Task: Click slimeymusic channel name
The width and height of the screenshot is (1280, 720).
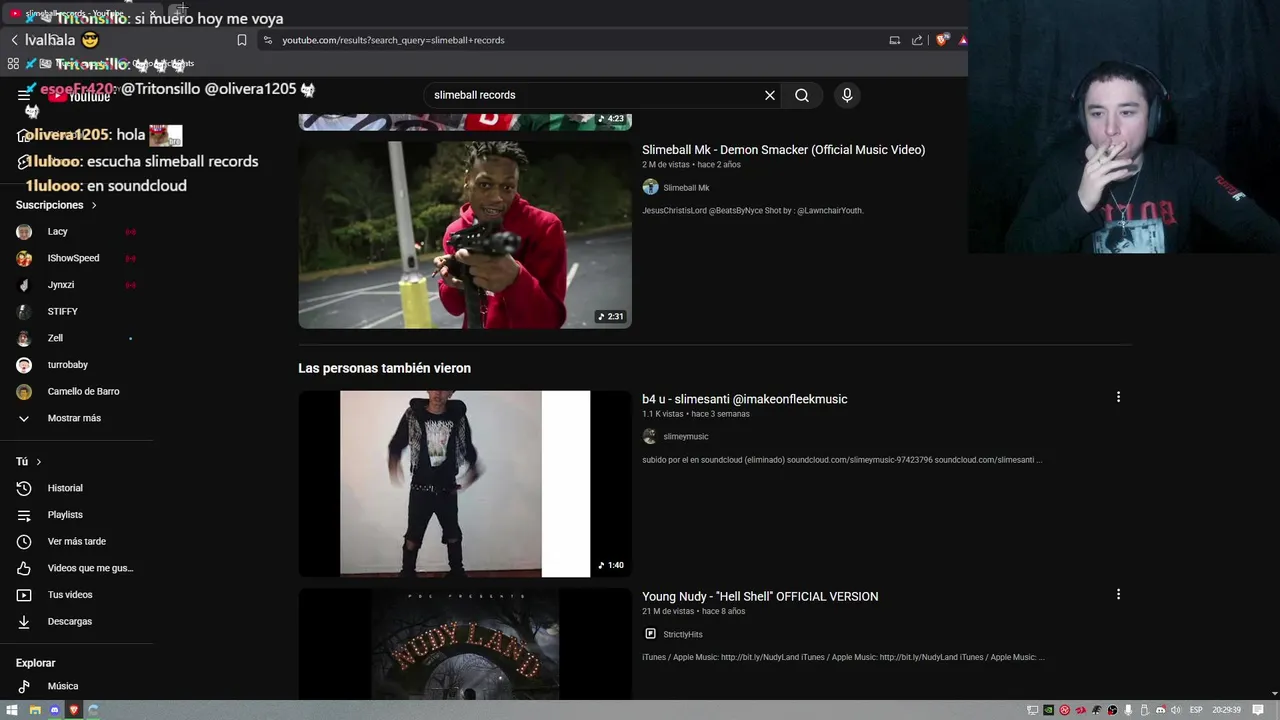Action: [x=685, y=437]
